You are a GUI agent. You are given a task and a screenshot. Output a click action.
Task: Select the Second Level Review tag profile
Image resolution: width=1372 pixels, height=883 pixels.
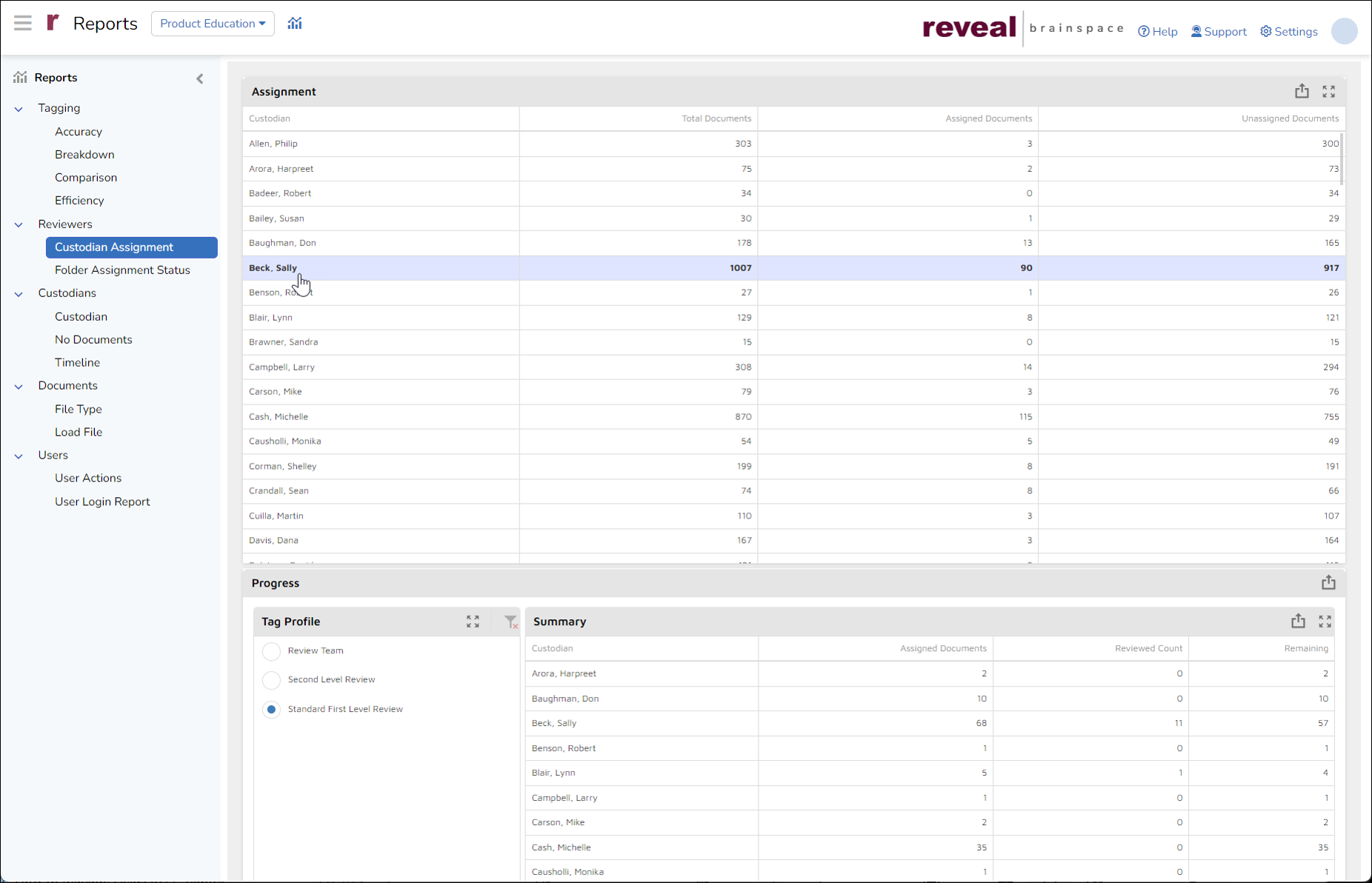[272, 680]
